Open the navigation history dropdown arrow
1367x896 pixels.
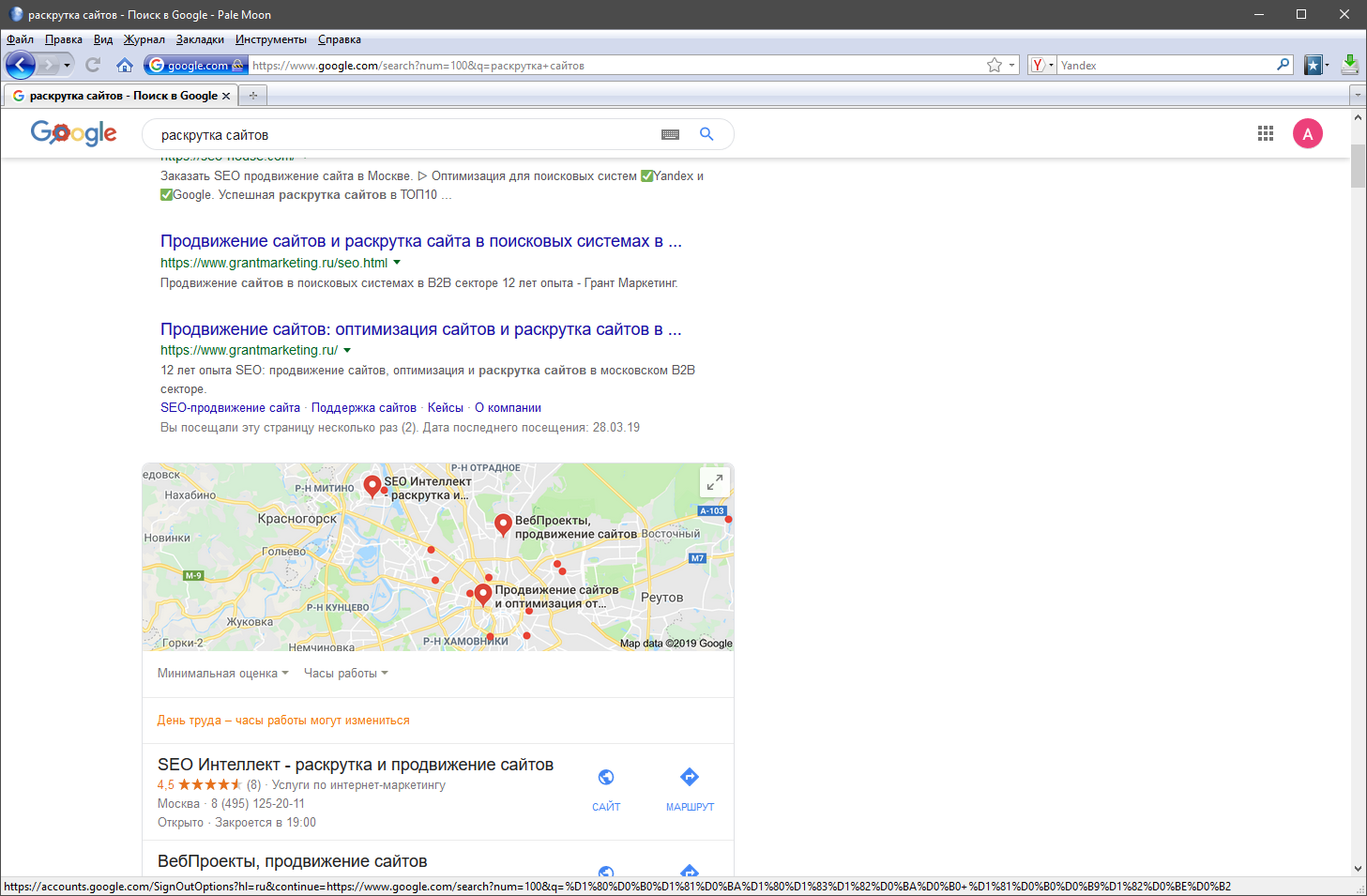tap(67, 65)
